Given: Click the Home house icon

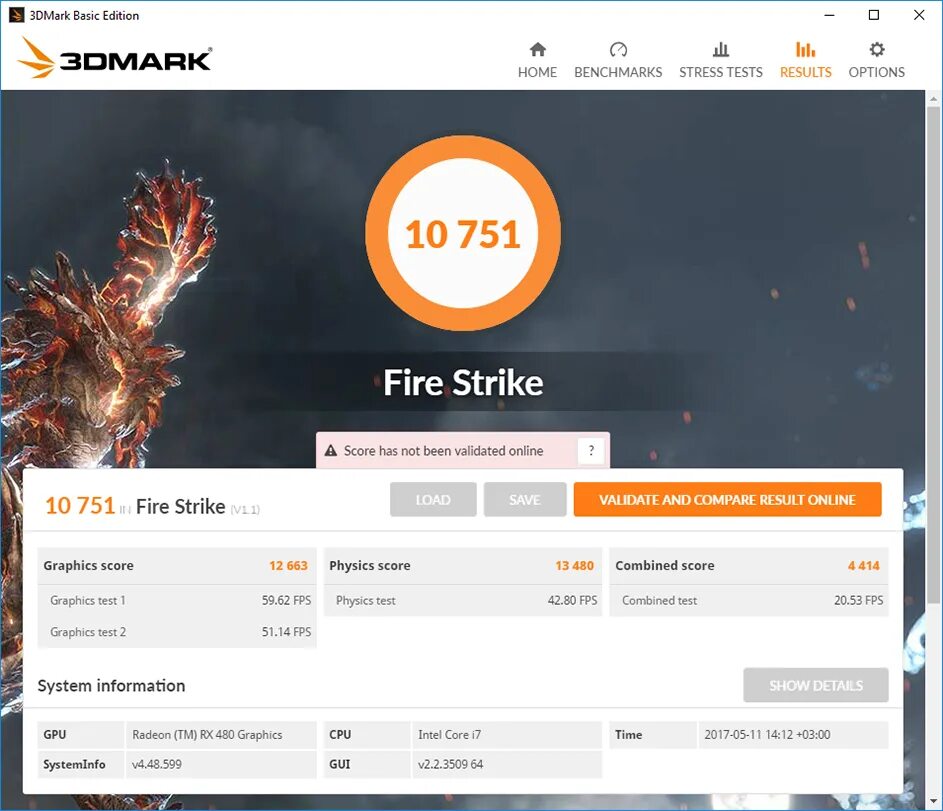Looking at the screenshot, I should point(538,49).
